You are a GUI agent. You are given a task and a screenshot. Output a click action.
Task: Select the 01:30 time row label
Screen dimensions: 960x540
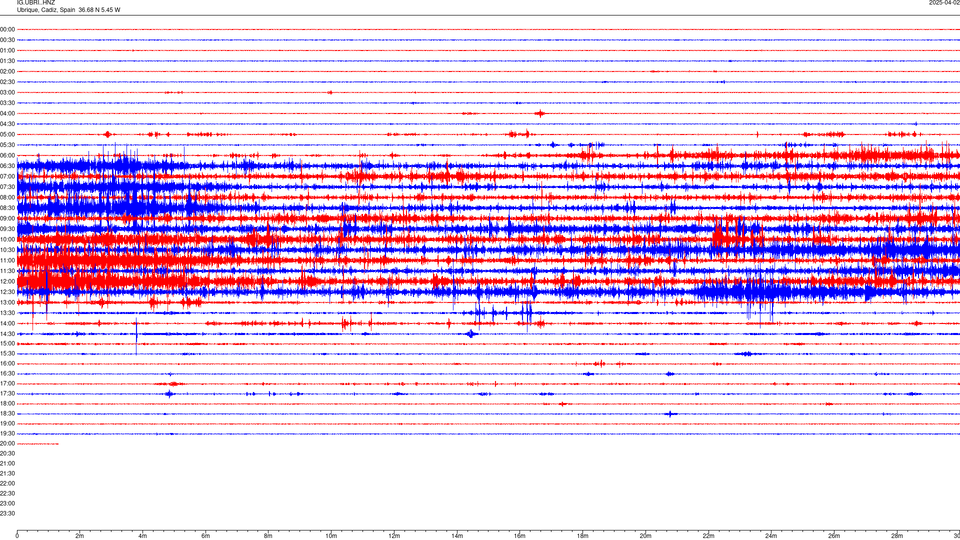coord(7,61)
